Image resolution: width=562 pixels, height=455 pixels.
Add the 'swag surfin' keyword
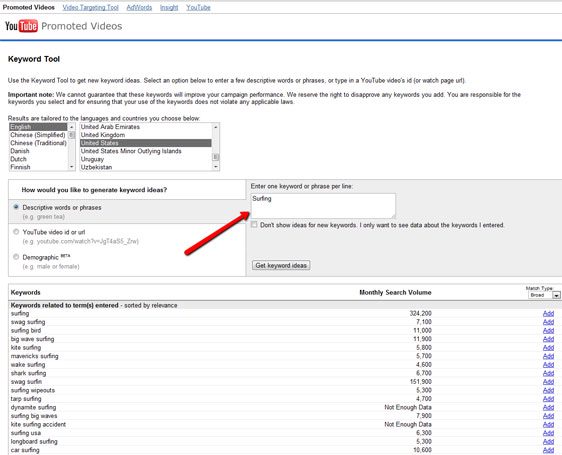click(548, 382)
